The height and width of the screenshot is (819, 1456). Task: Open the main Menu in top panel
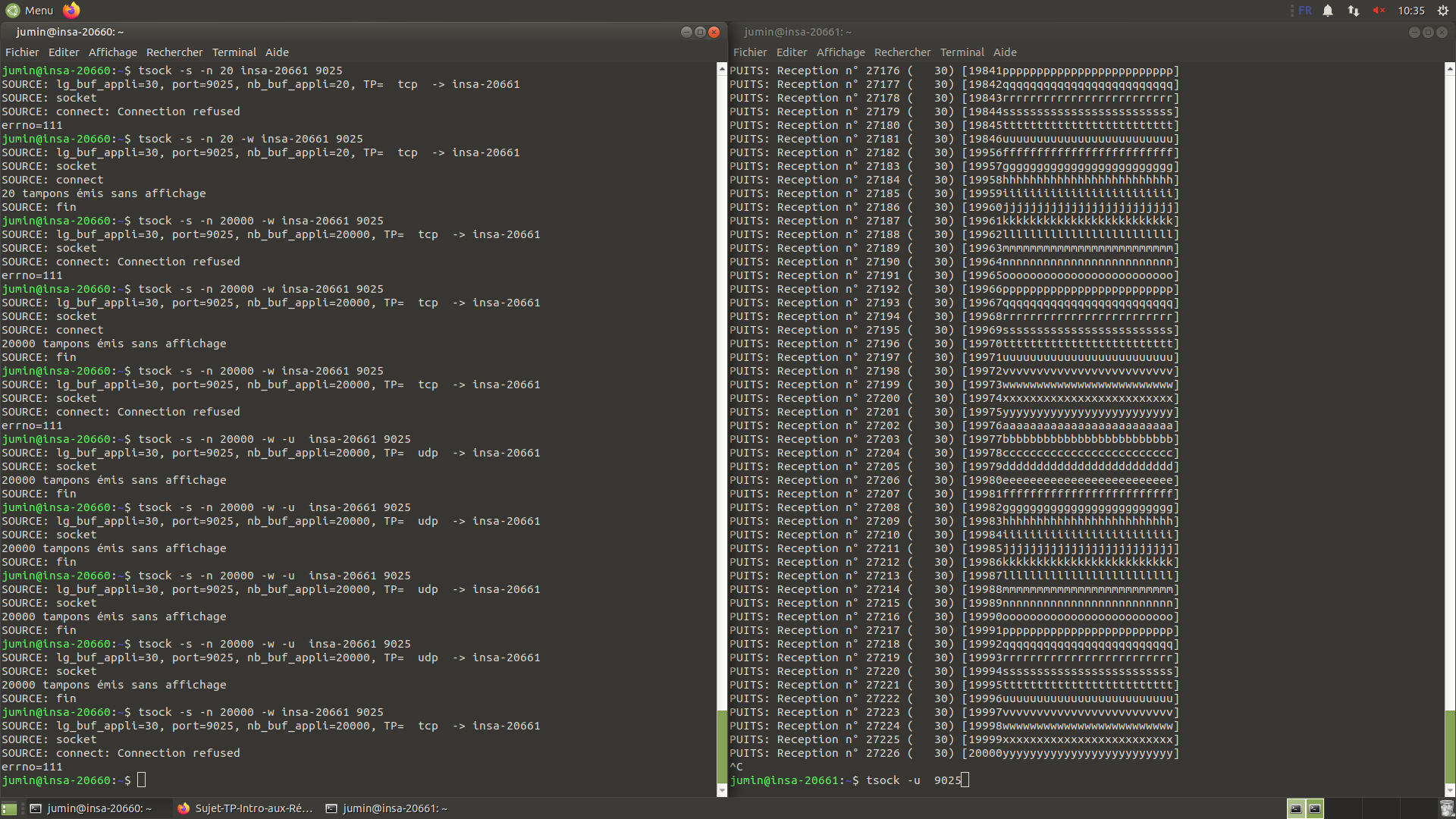[x=30, y=11]
